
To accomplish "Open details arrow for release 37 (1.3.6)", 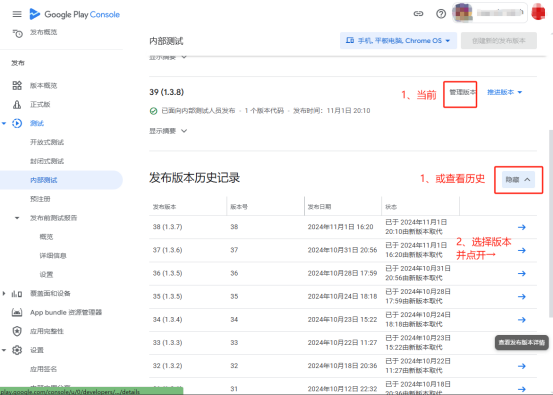I will (x=522, y=250).
